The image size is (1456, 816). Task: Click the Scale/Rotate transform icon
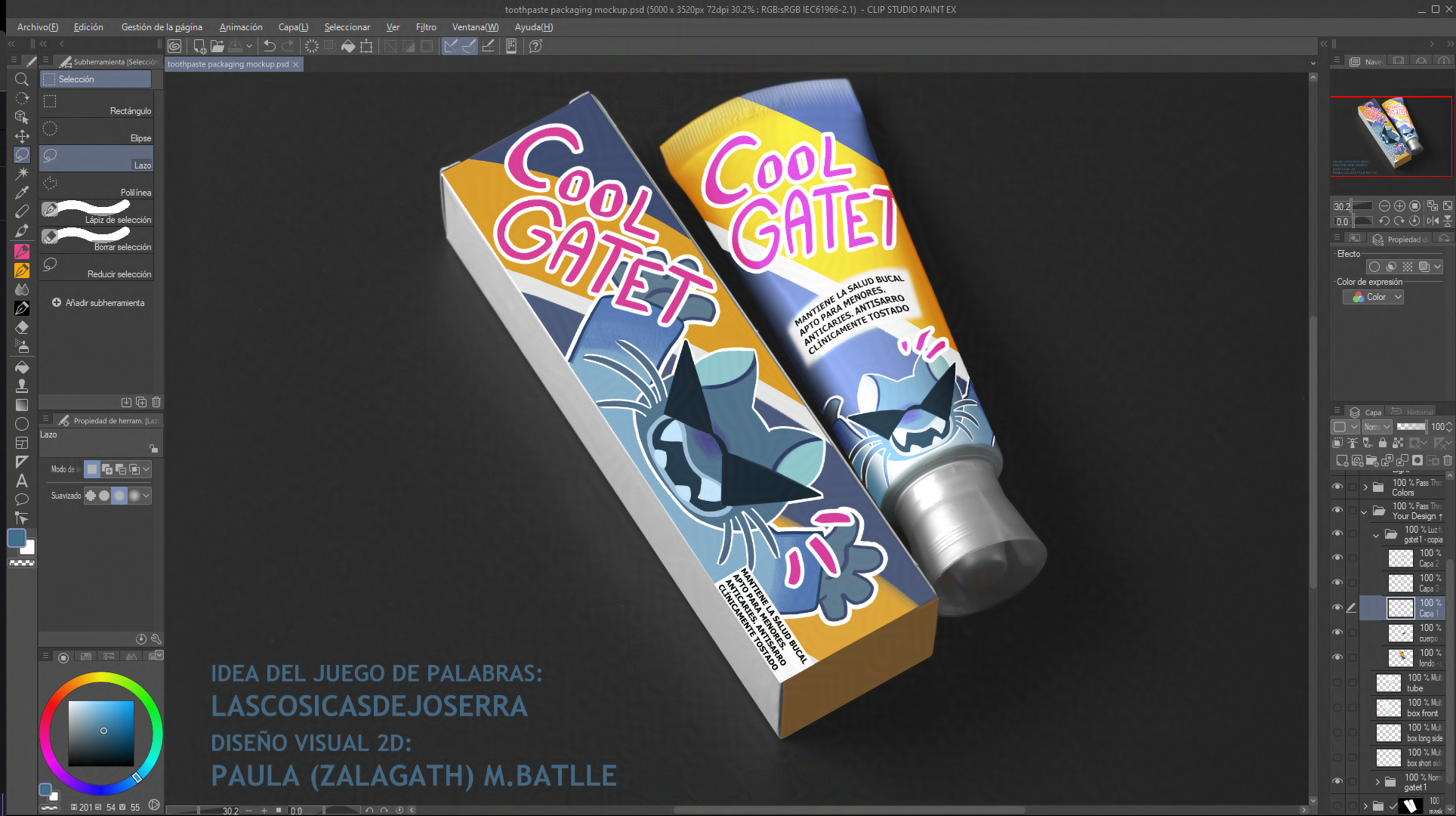pyautogui.click(x=366, y=46)
